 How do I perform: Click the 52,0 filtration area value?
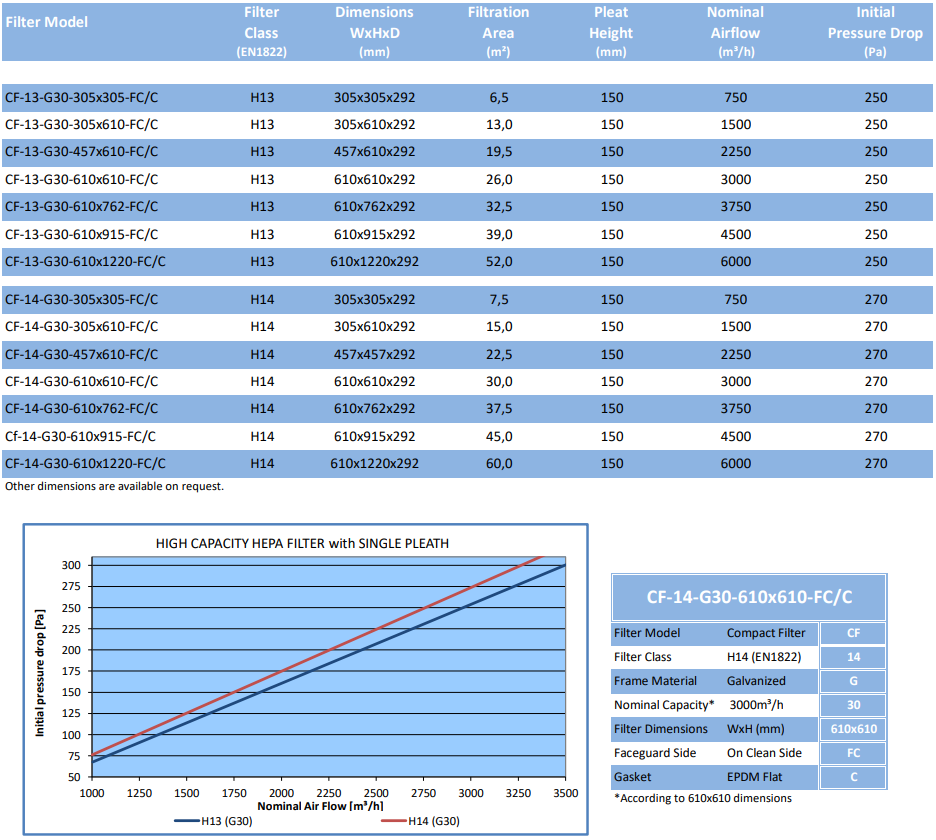[x=499, y=261]
